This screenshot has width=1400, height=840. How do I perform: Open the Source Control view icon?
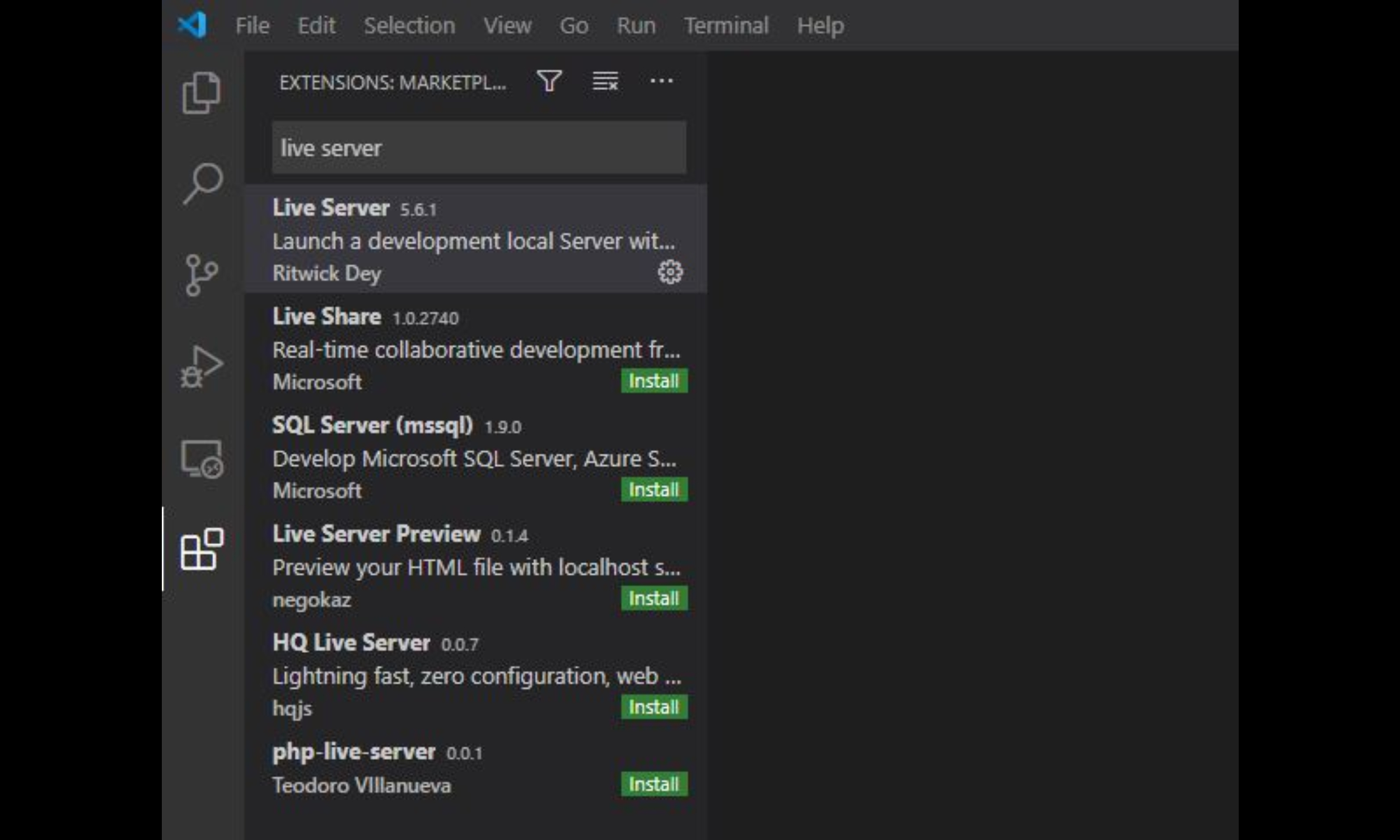pyautogui.click(x=202, y=275)
